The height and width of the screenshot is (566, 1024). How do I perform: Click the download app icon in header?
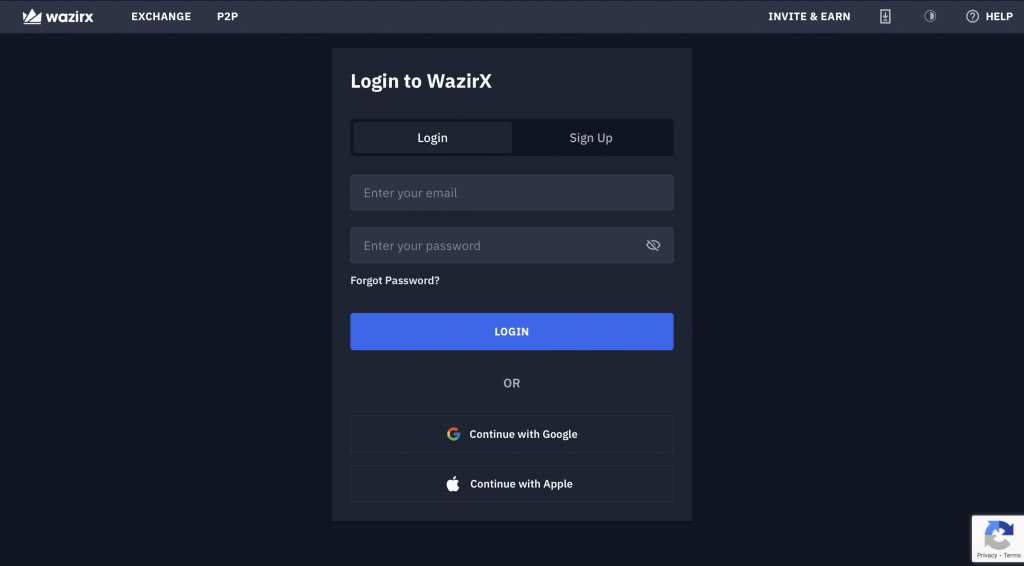(885, 16)
